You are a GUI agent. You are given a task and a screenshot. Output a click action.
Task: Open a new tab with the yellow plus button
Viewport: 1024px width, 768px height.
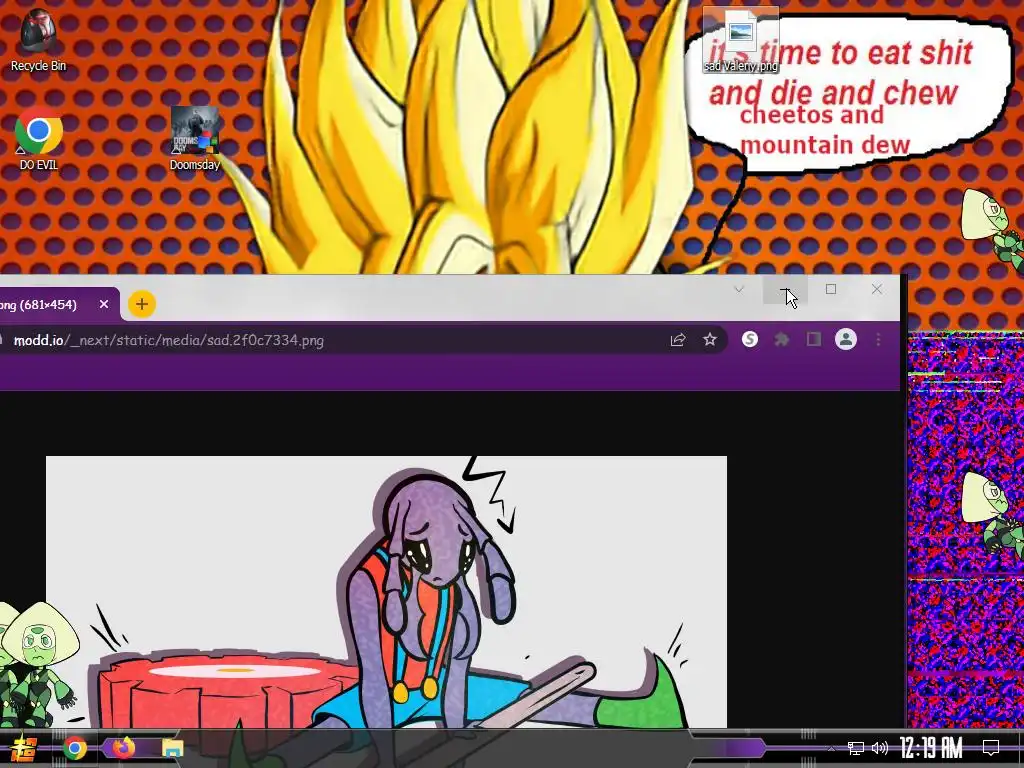click(x=142, y=304)
